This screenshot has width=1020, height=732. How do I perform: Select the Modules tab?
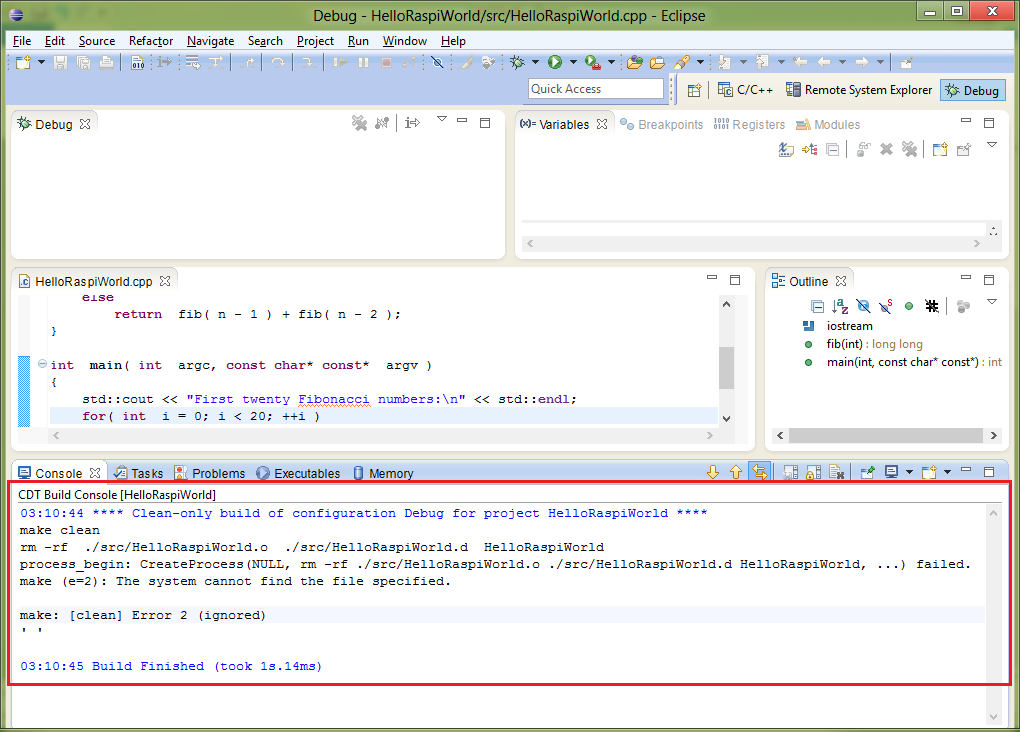pos(827,124)
